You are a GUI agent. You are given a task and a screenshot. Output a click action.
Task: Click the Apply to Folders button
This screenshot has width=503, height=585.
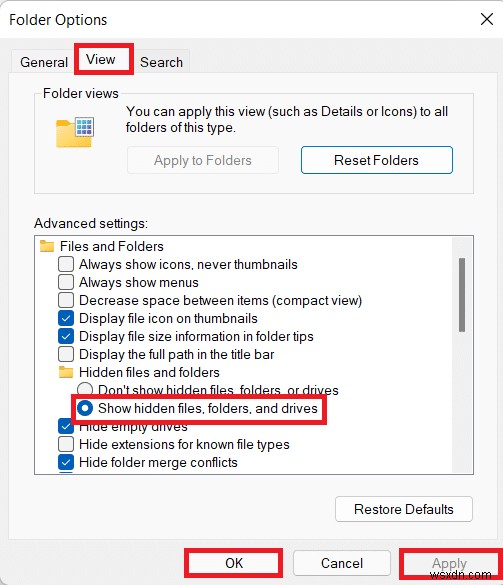click(203, 160)
